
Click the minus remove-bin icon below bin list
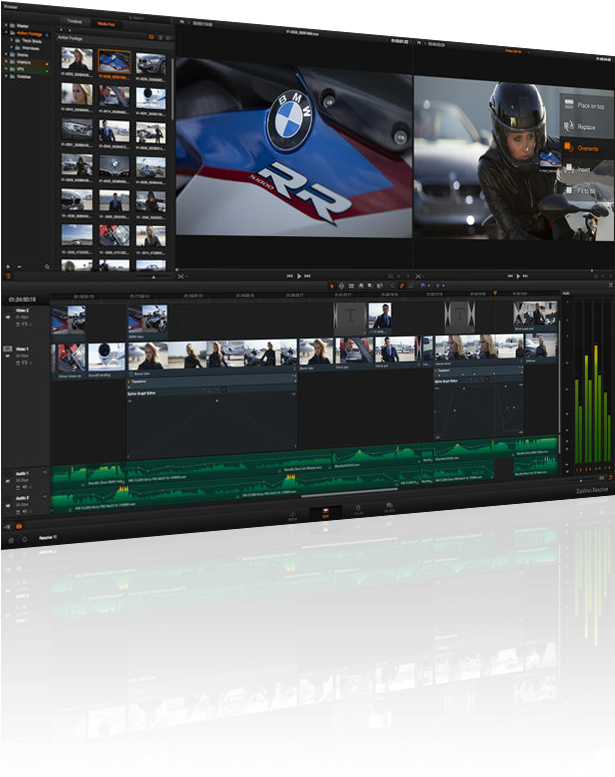[x=19, y=267]
